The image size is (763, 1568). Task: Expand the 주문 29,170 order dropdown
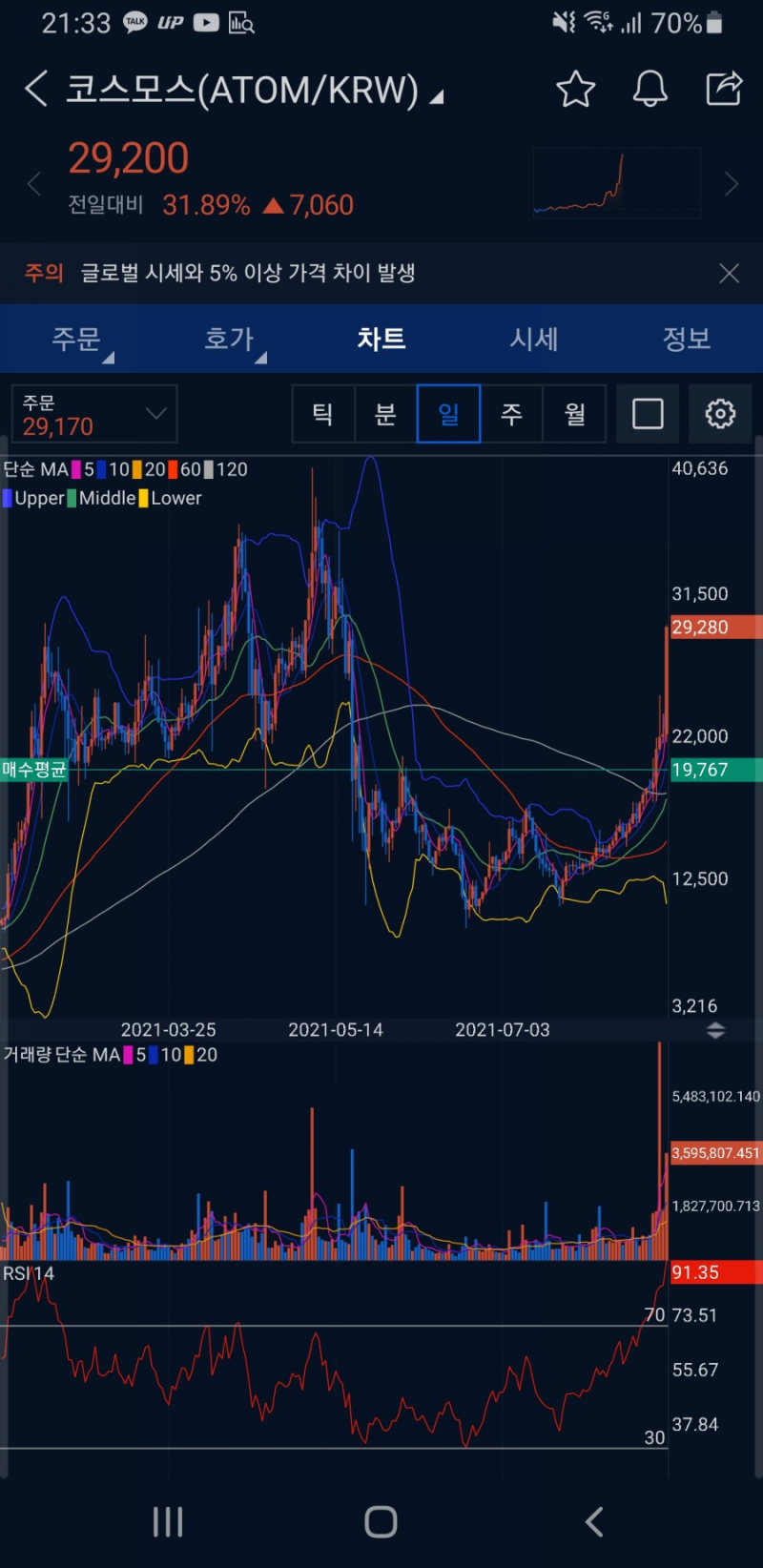94,414
